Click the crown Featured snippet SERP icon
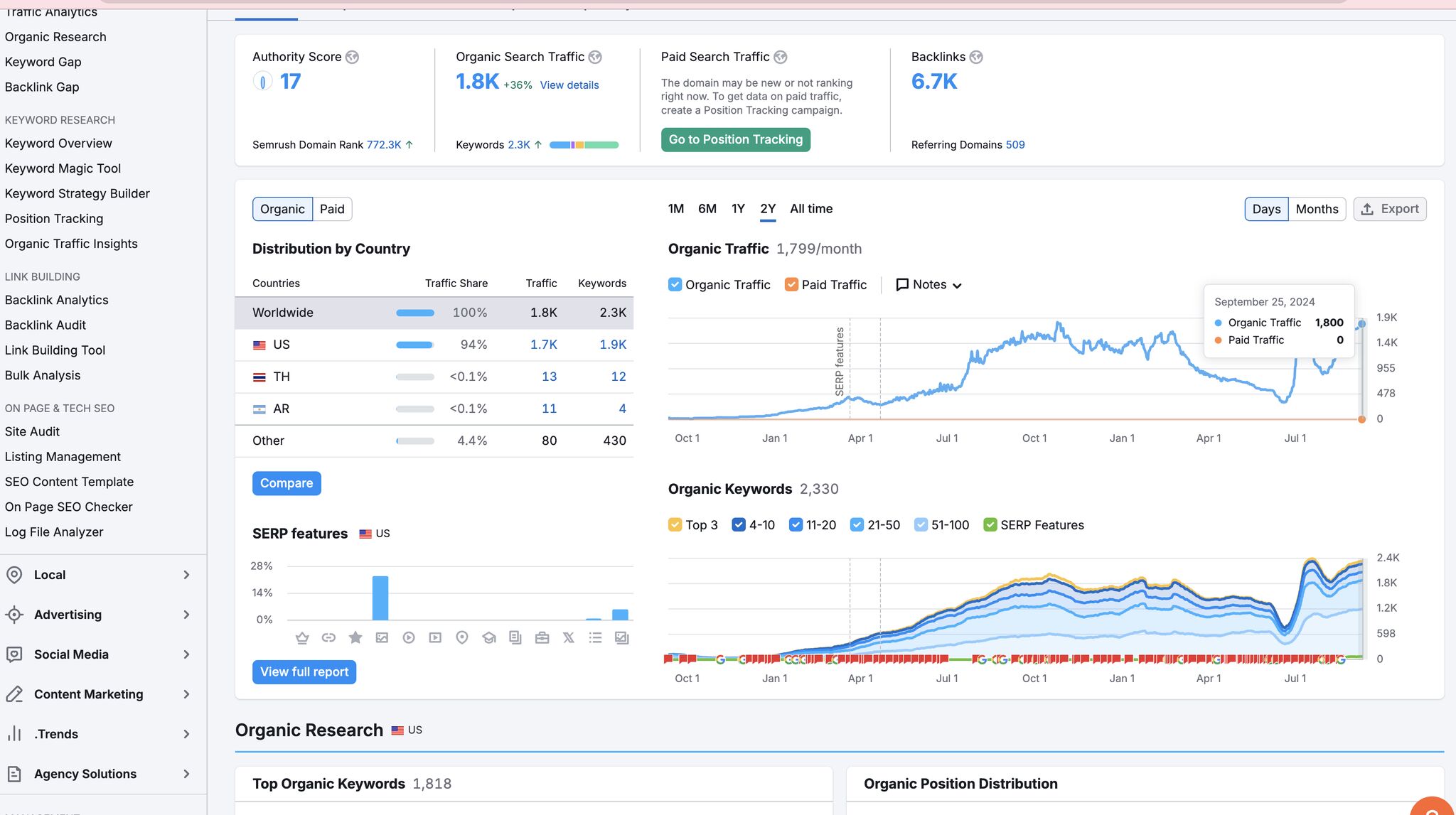This screenshot has width=1456, height=815. point(302,638)
